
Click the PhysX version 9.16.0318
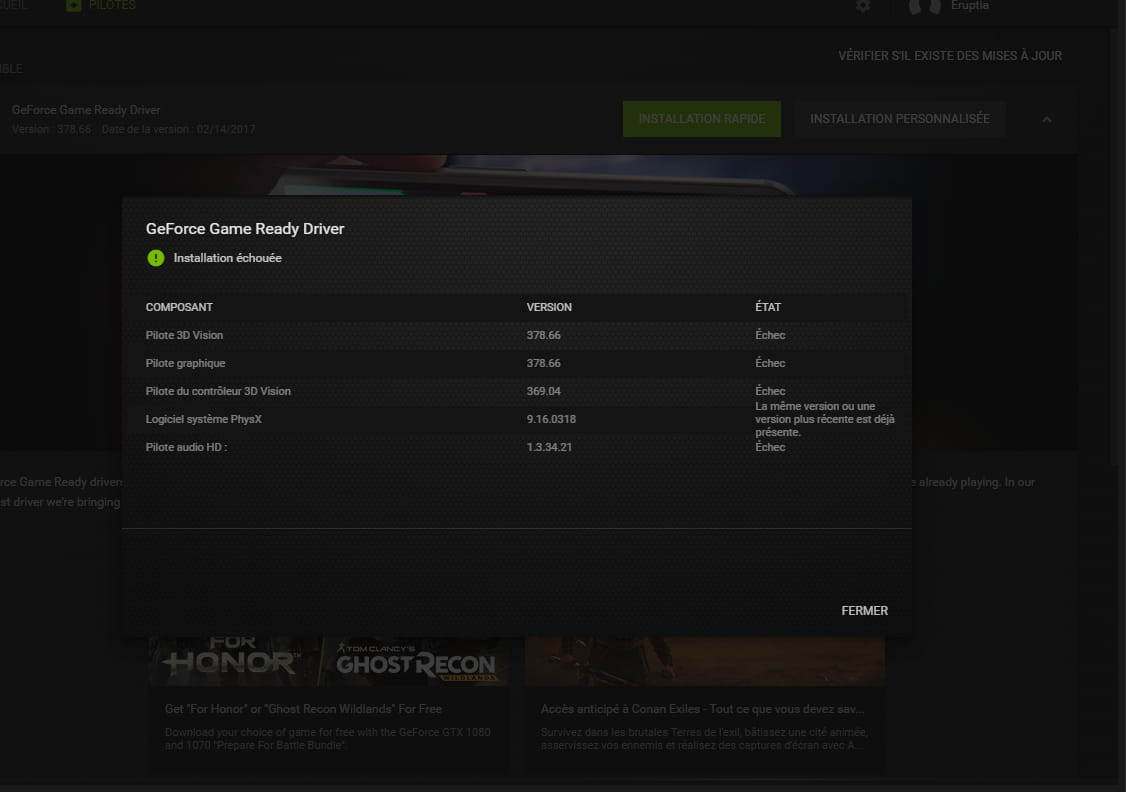552,419
